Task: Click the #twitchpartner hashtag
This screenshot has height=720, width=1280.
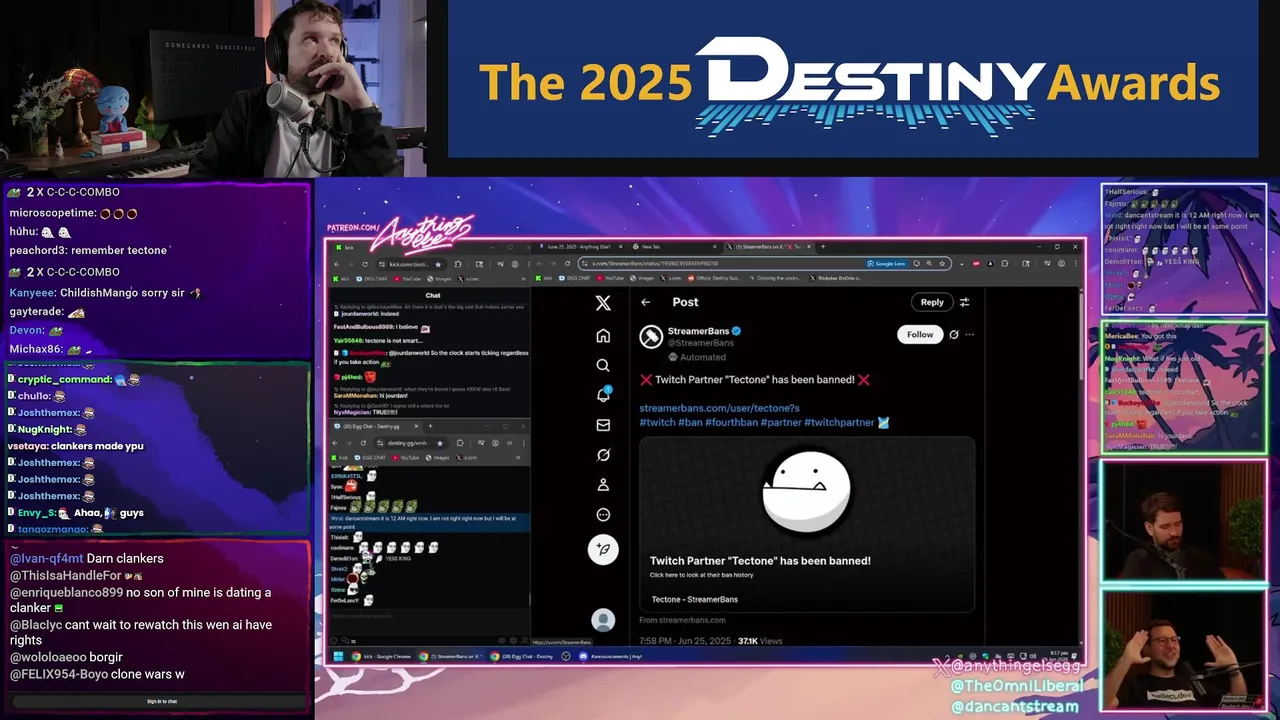Action: (839, 423)
